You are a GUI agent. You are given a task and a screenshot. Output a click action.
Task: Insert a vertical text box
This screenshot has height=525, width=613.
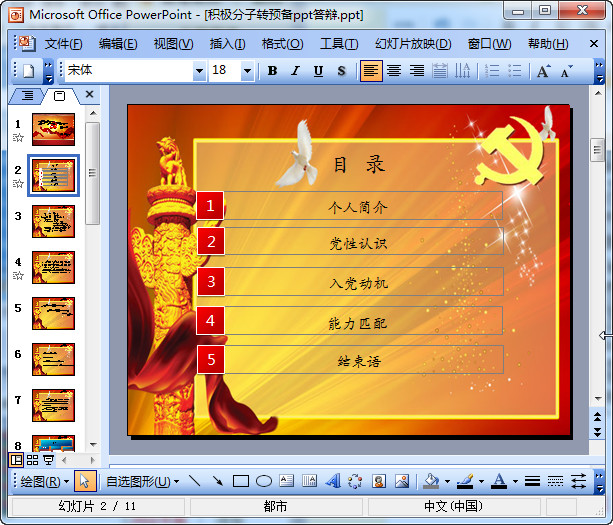pyautogui.click(x=310, y=481)
